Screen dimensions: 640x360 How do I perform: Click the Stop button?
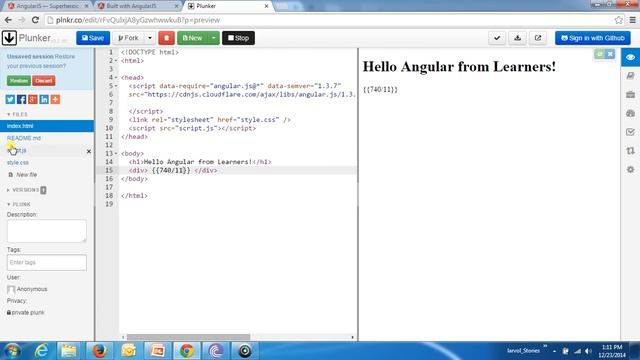(238, 38)
